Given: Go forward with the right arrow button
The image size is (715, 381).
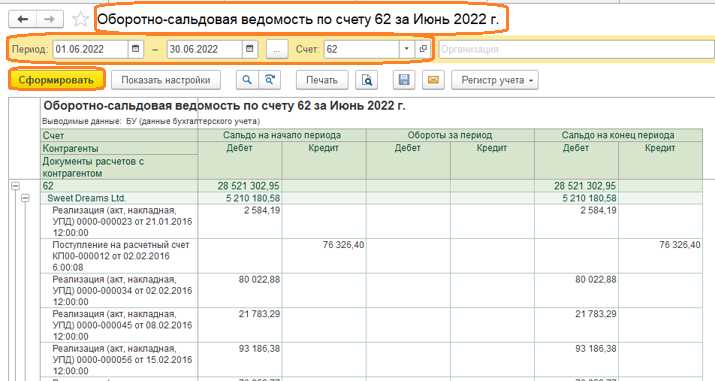Looking at the screenshot, I should (x=49, y=19).
